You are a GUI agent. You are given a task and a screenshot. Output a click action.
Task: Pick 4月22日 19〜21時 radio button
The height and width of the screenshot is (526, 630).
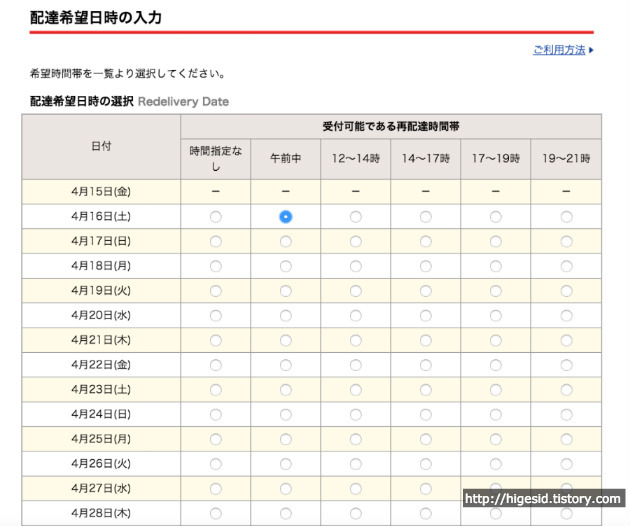[567, 365]
